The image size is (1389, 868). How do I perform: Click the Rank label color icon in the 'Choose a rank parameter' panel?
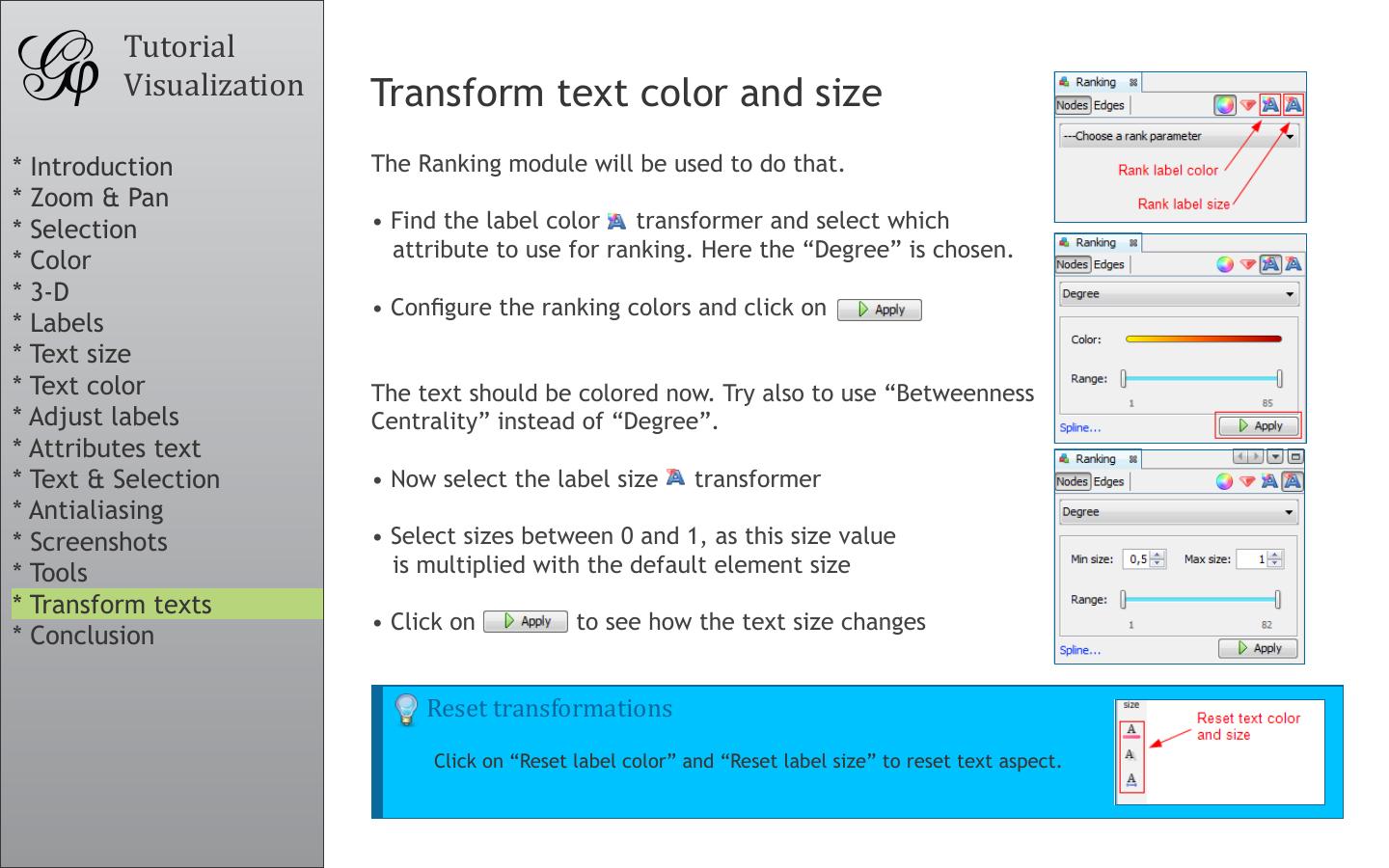point(1270,105)
